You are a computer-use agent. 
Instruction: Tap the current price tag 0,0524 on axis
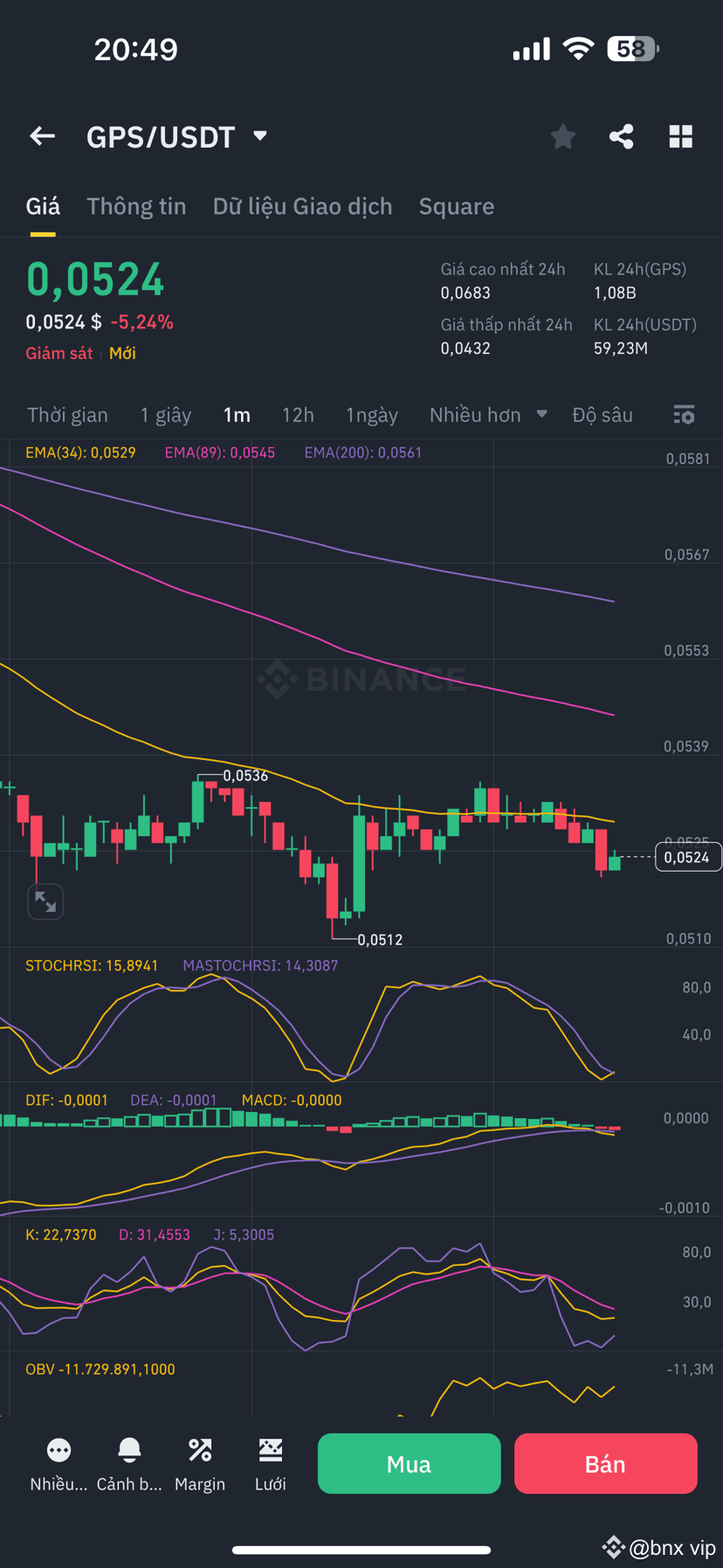point(687,857)
